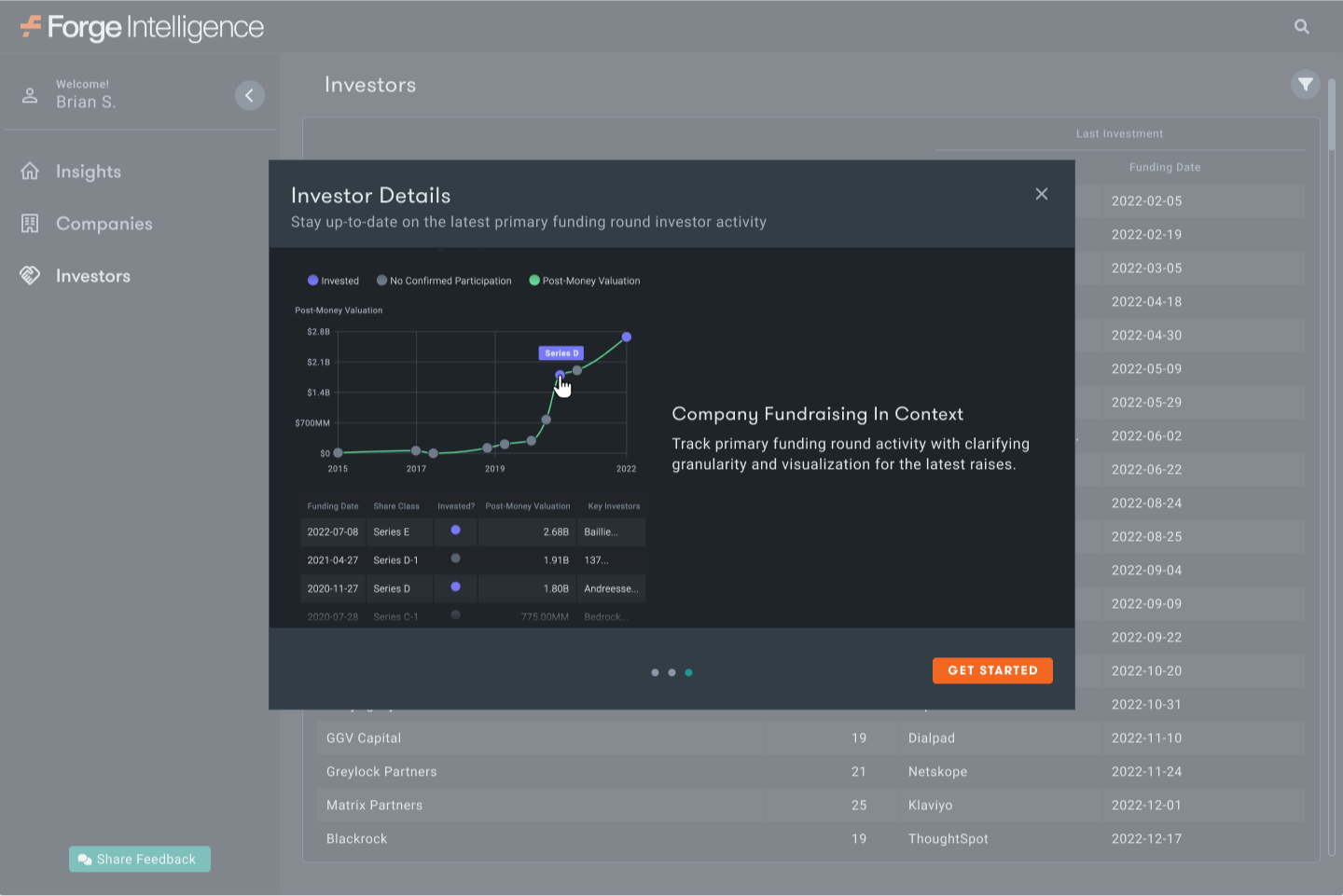Click the handshake icon next to Investors

30,275
